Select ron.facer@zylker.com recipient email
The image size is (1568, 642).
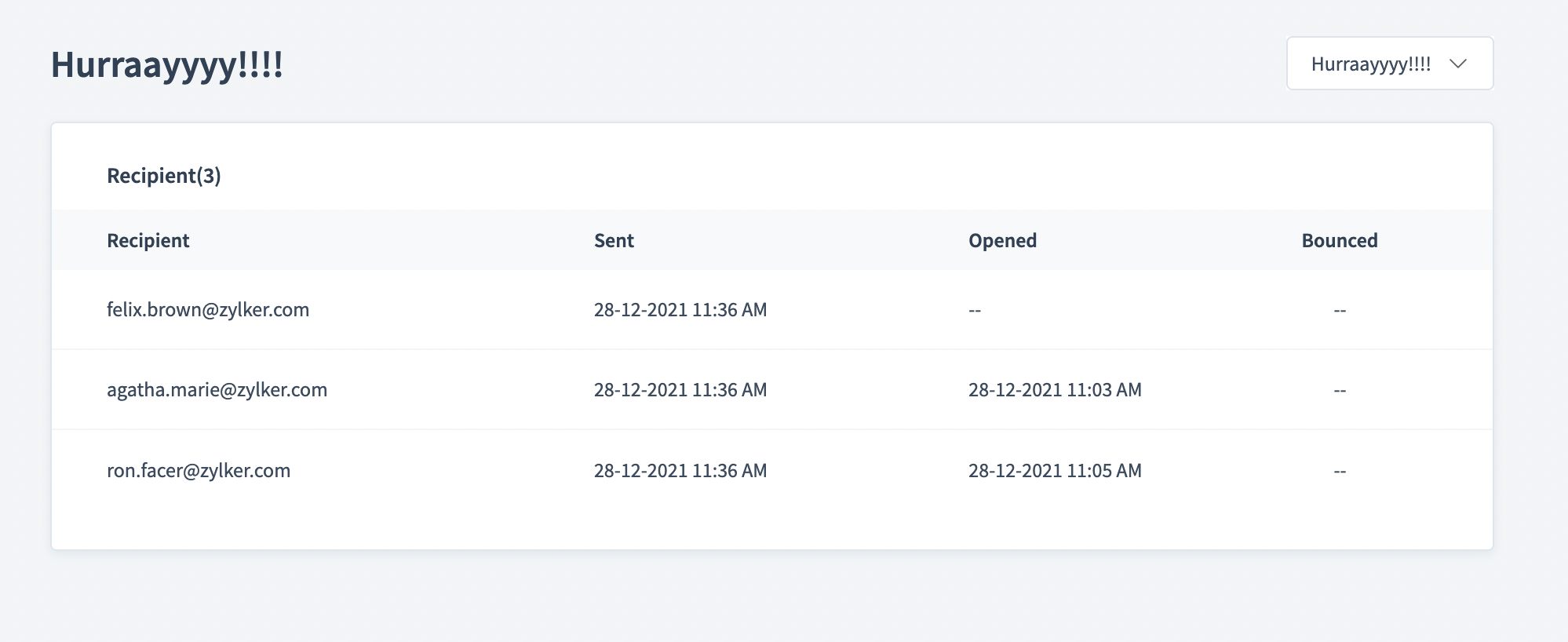pos(199,471)
